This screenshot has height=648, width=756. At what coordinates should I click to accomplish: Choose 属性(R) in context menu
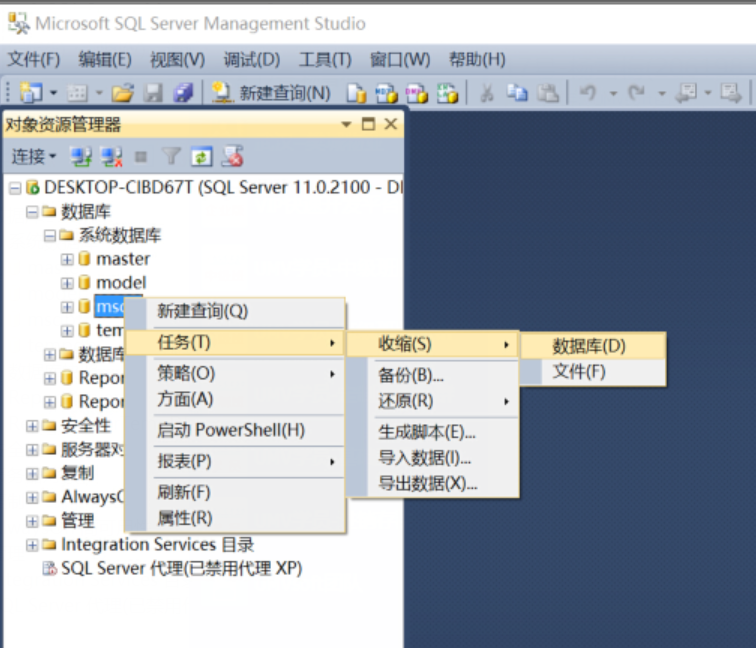pyautogui.click(x=235, y=518)
